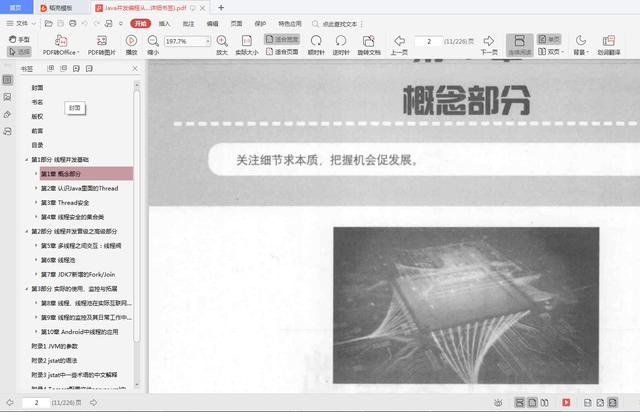Zoom out with the 缩小 magnifier
Viewport: 640px width, 412px height.
point(153,40)
